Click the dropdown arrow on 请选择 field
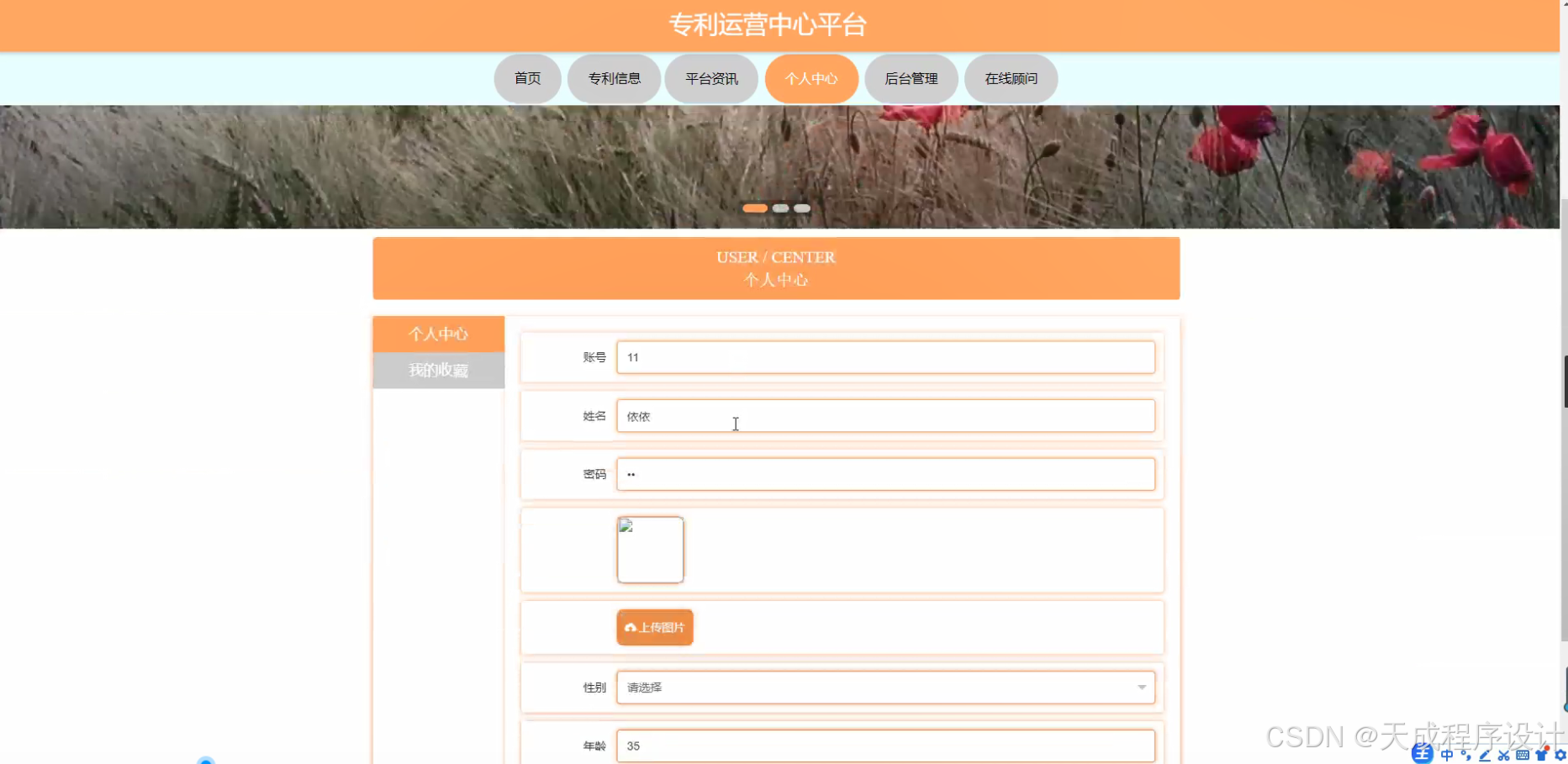The height and width of the screenshot is (764, 1568). point(1142,687)
